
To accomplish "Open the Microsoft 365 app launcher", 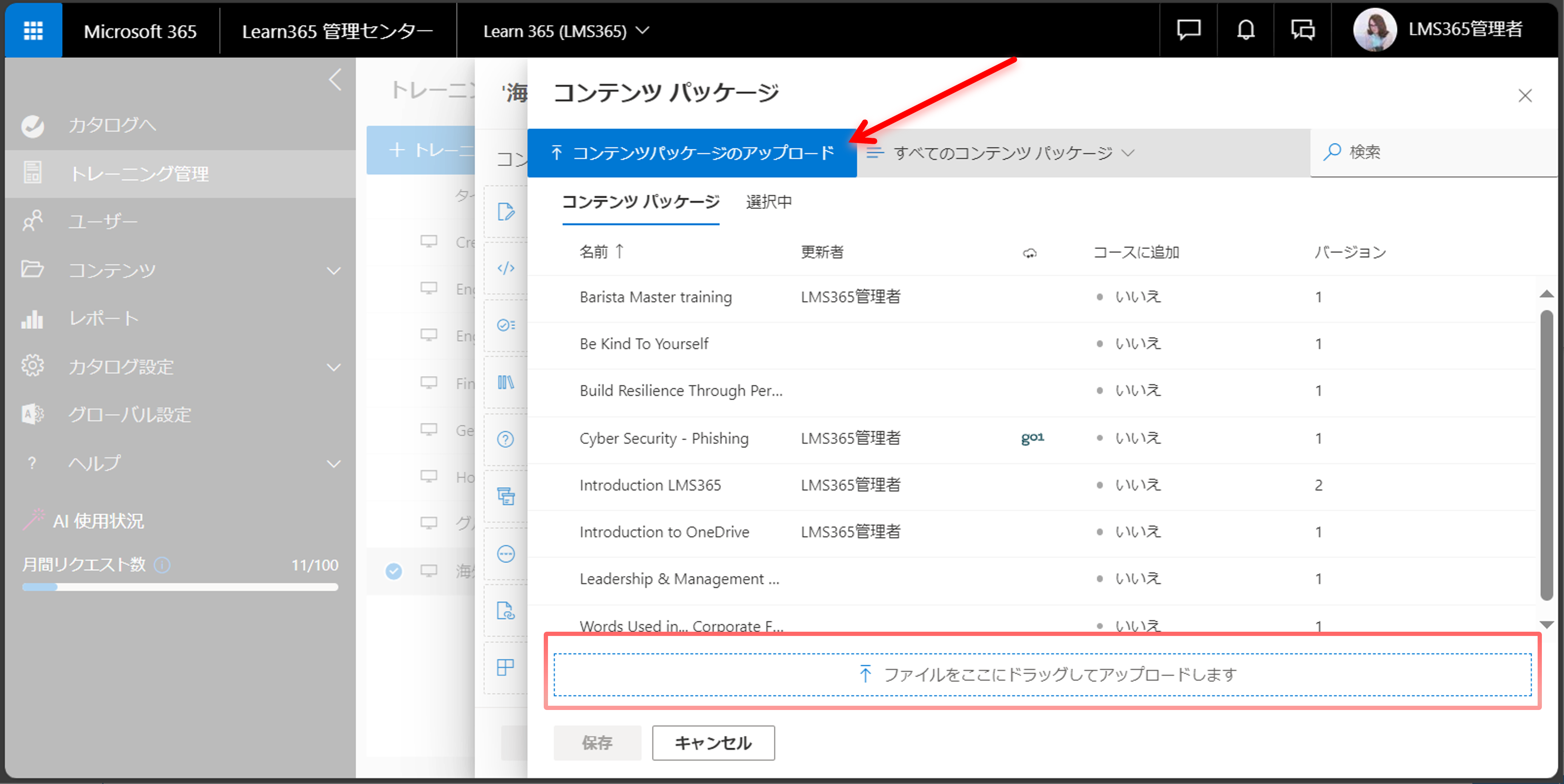I will click(33, 30).
